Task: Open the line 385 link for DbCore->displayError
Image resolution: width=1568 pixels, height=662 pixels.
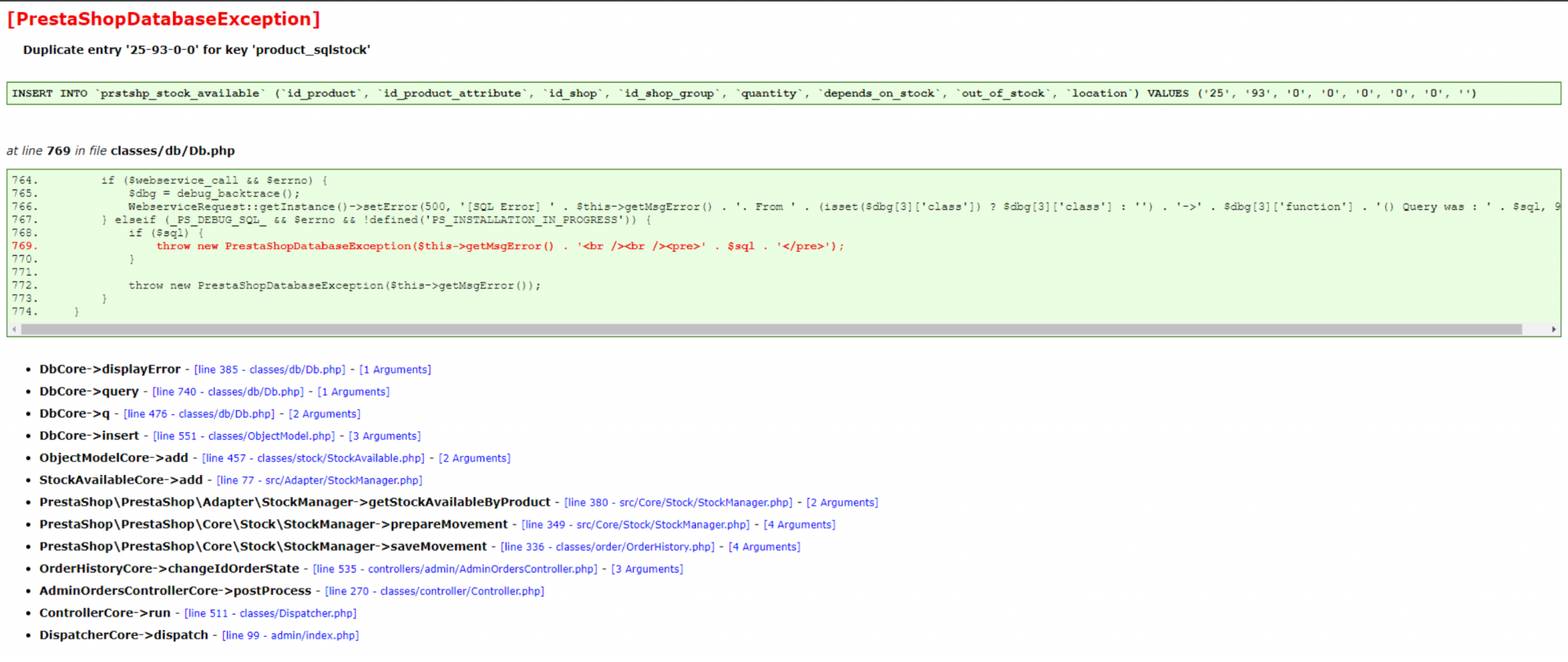Action: click(x=269, y=370)
